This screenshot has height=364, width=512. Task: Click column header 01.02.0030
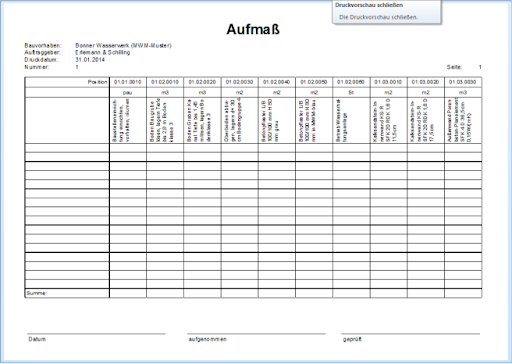(239, 82)
